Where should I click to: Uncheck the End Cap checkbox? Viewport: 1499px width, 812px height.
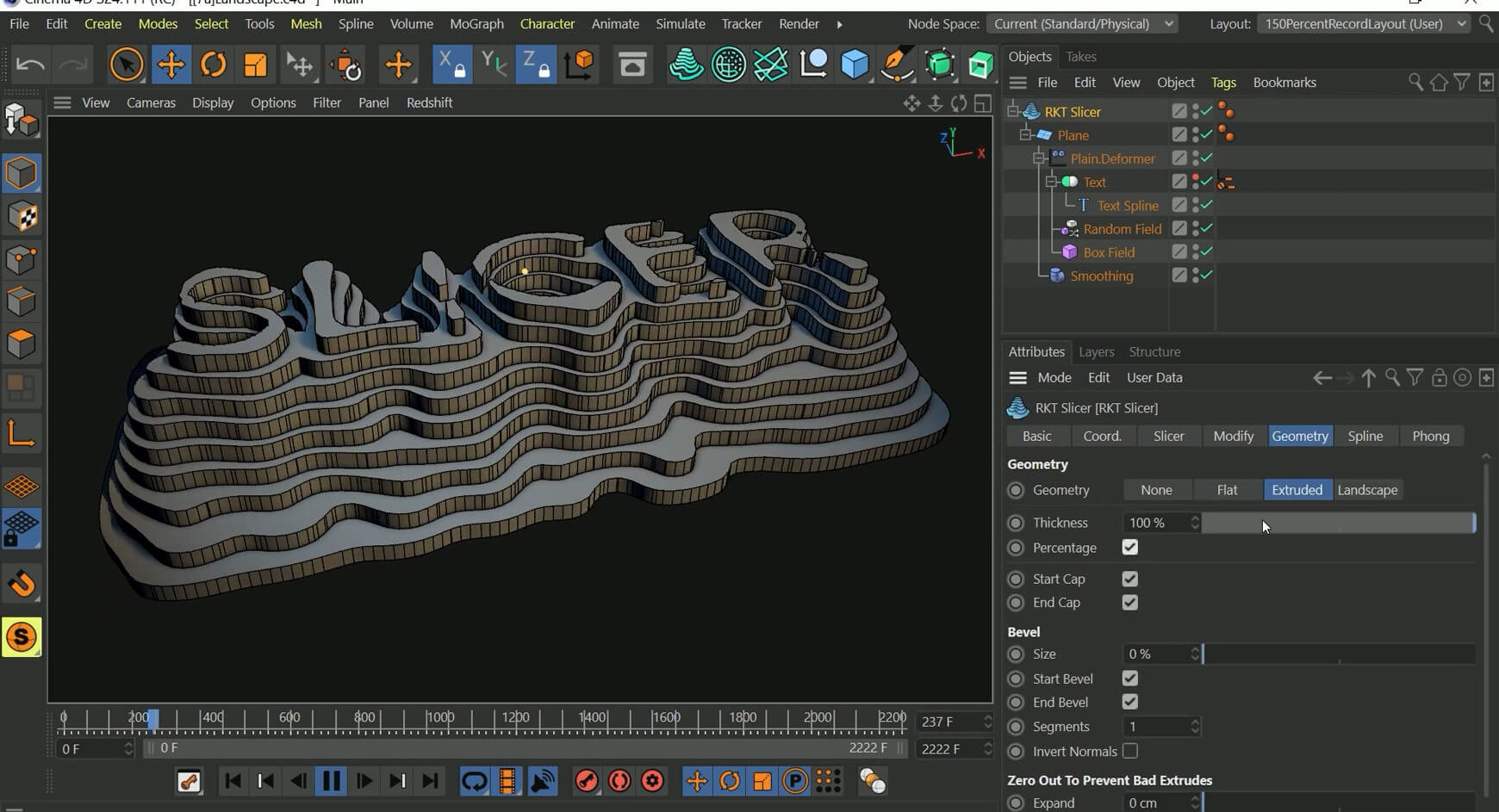click(x=1130, y=603)
